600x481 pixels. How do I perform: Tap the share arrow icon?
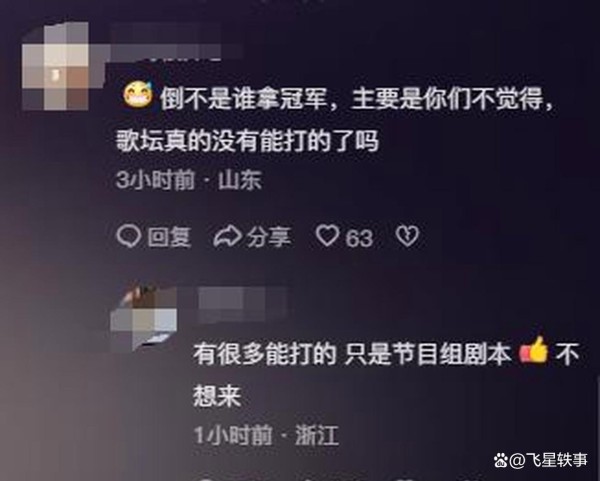click(227, 236)
